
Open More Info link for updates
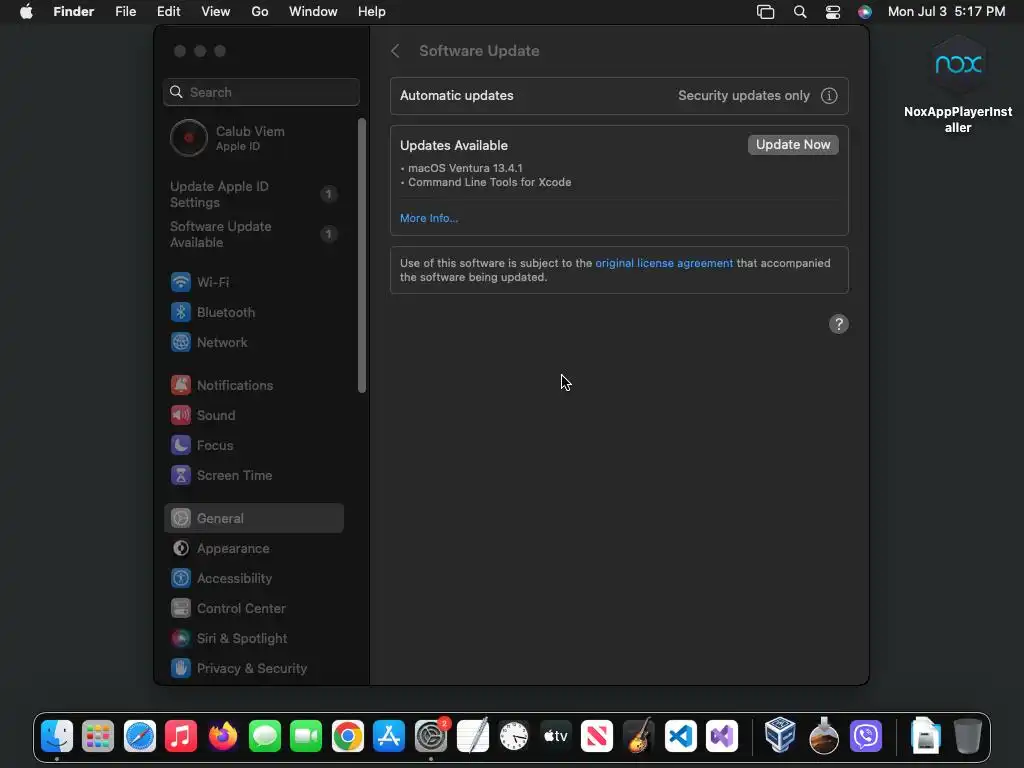429,218
